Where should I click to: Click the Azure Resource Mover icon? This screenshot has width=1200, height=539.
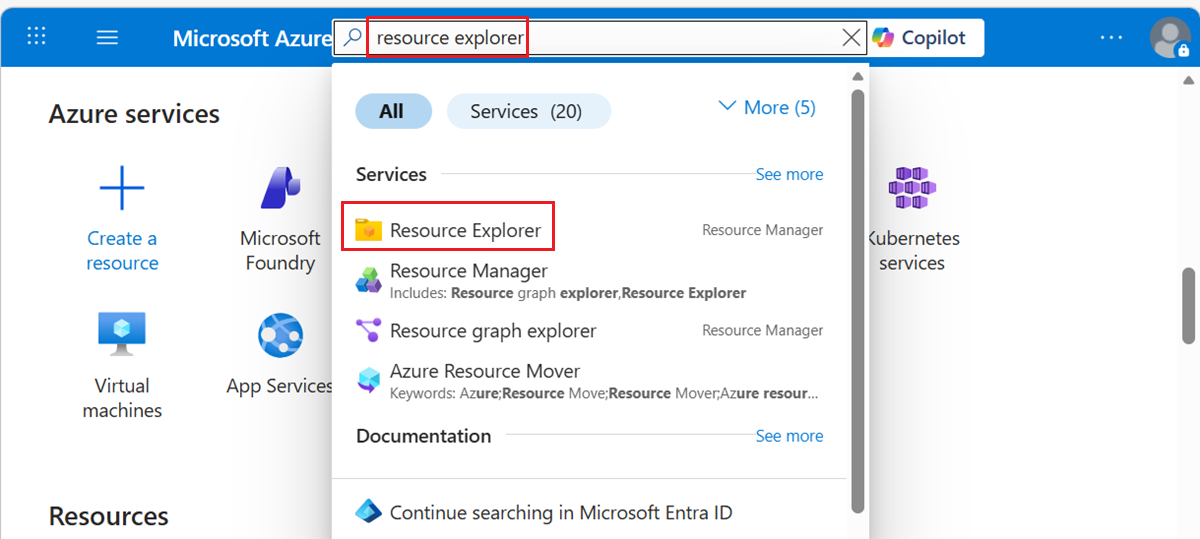[368, 381]
